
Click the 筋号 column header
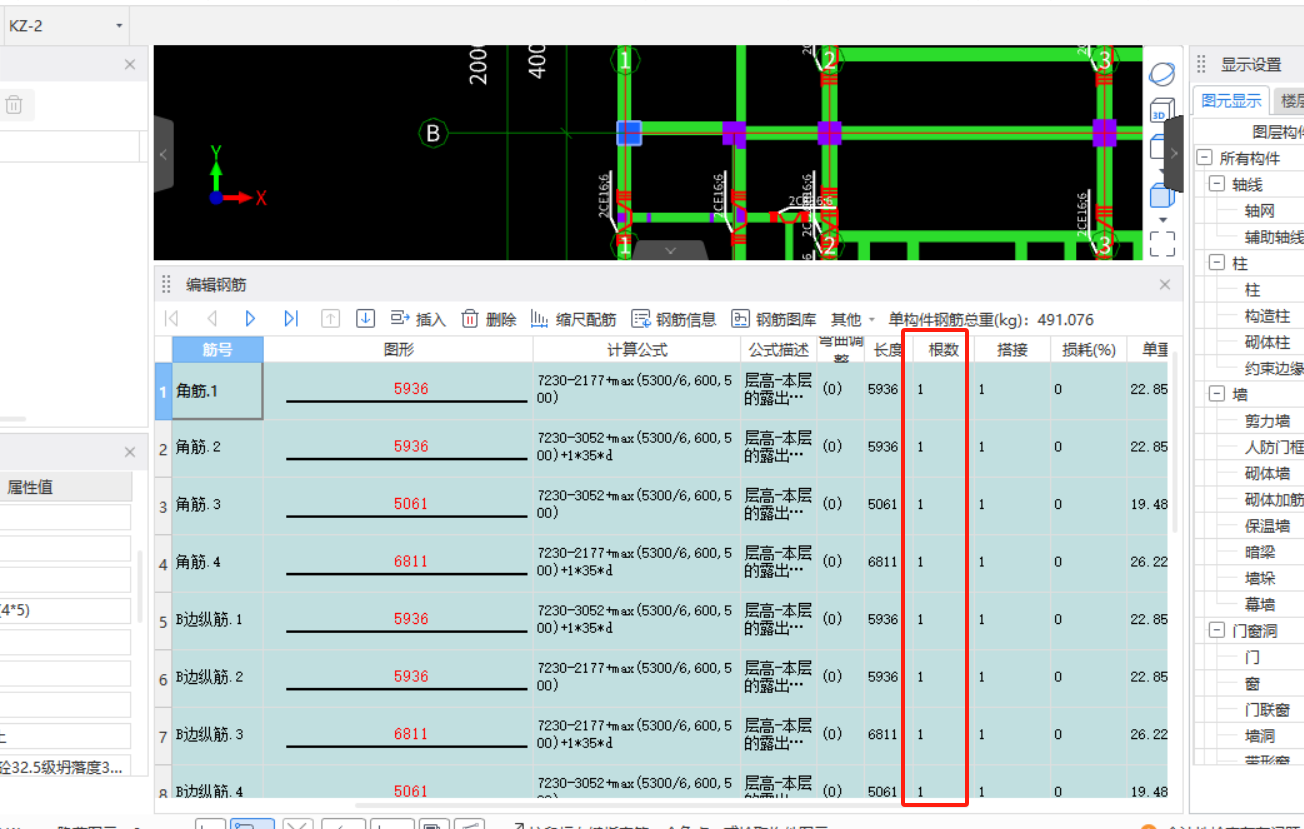218,349
